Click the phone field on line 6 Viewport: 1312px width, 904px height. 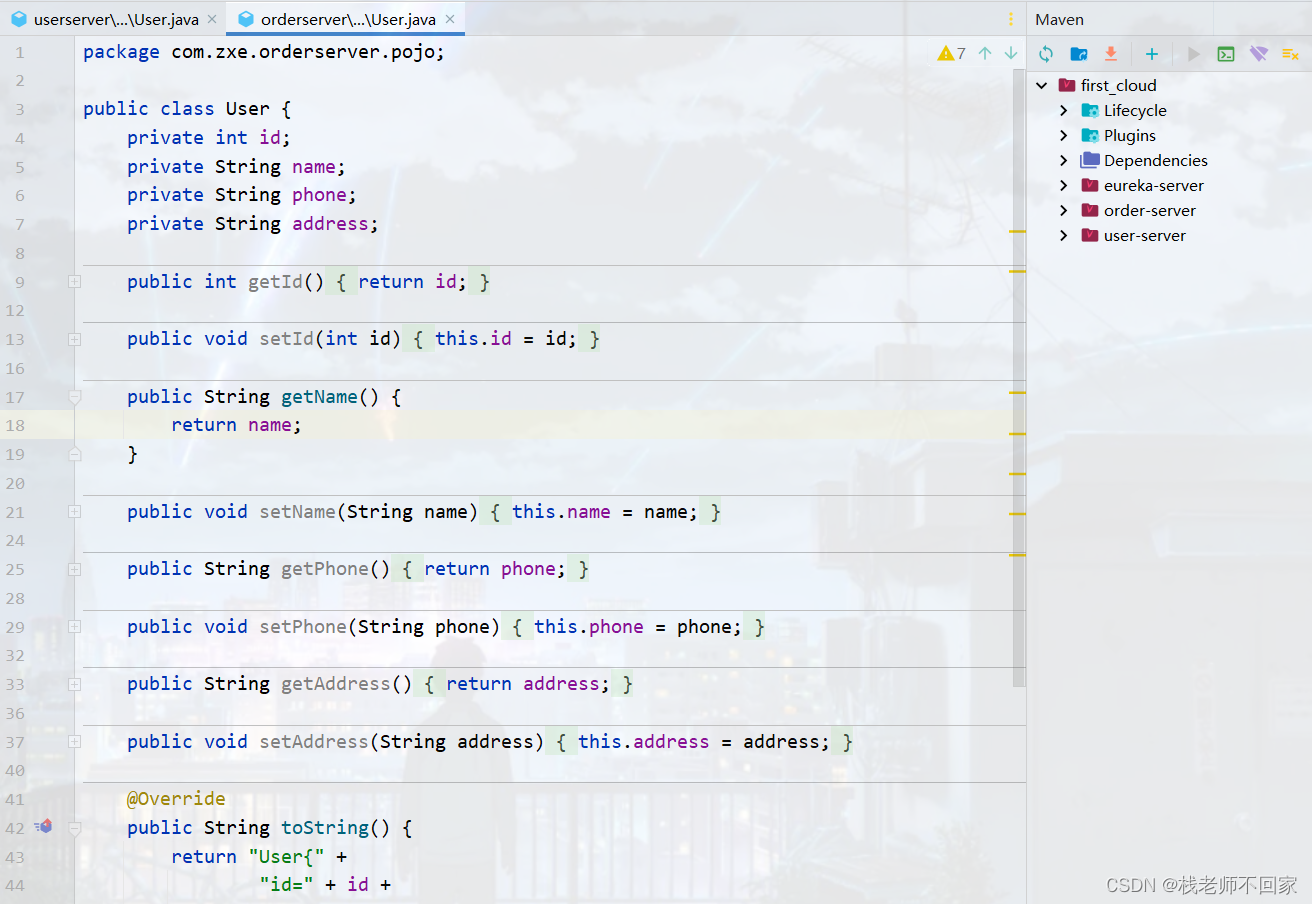click(x=319, y=195)
